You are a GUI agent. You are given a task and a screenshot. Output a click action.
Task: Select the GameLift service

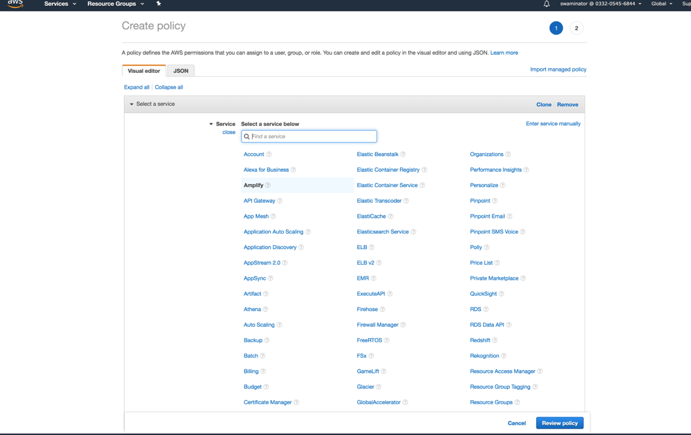368,372
